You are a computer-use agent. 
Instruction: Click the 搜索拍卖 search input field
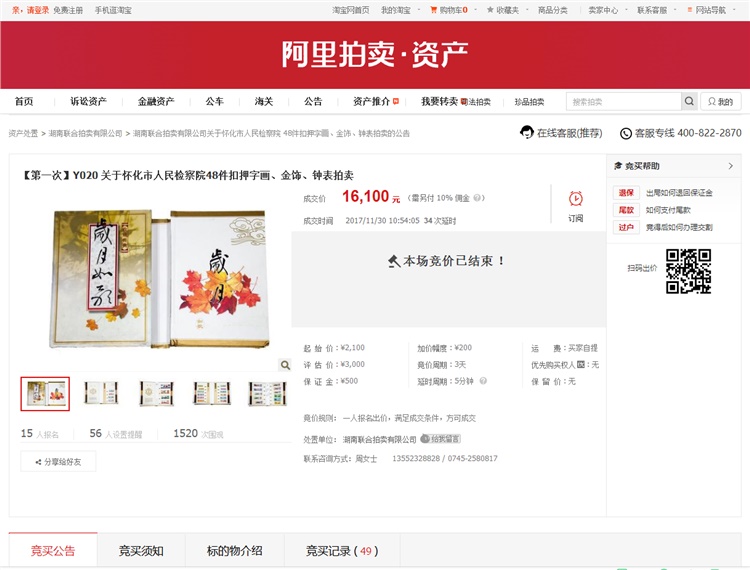point(623,102)
